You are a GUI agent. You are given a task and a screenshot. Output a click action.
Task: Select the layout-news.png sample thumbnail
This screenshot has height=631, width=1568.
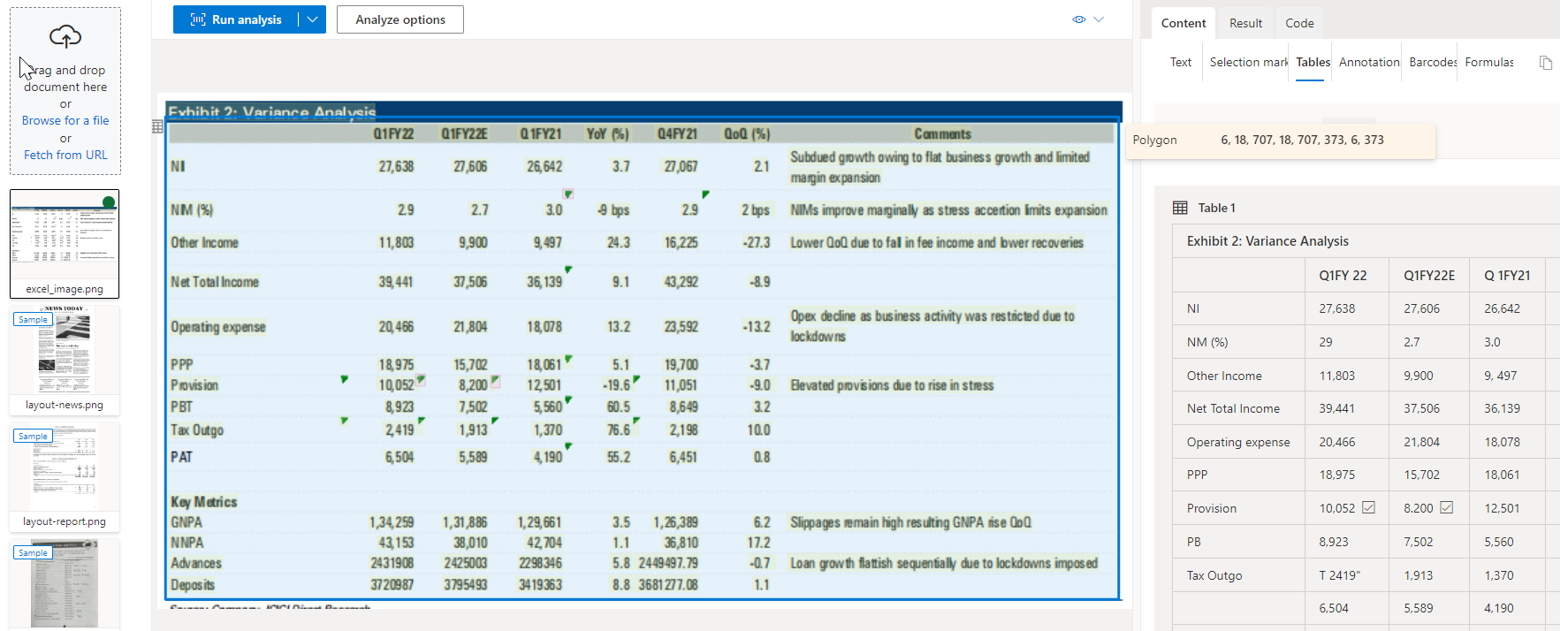pos(65,361)
